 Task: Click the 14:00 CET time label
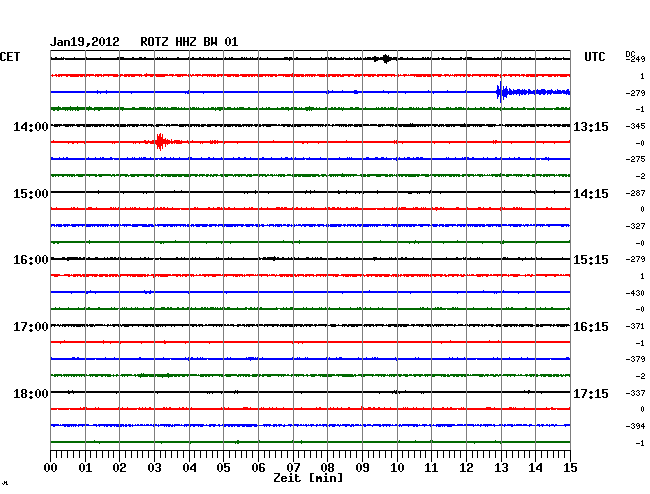pos(31,126)
